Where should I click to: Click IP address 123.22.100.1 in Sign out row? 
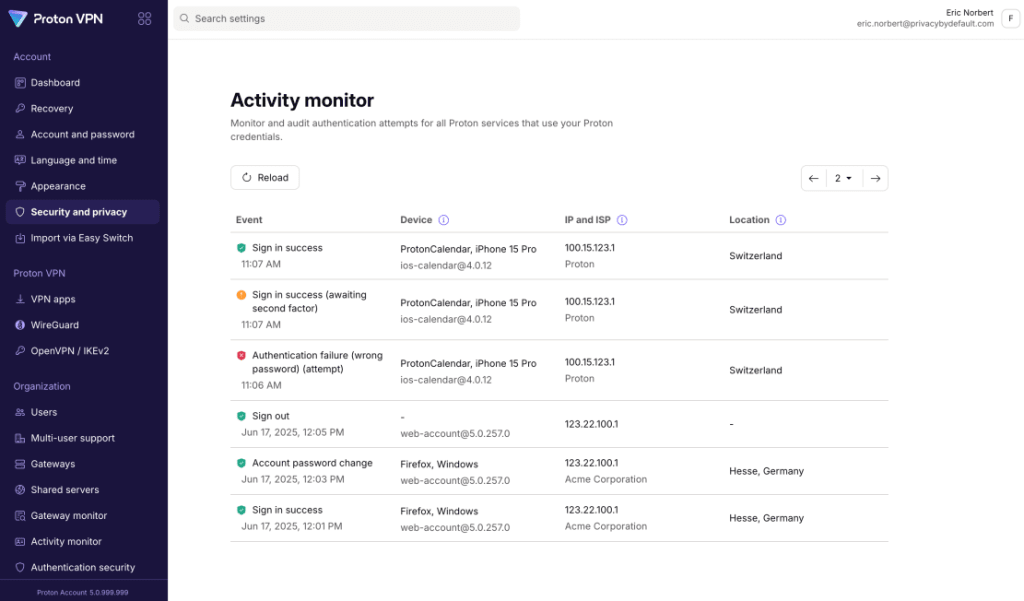pyautogui.click(x=591, y=425)
